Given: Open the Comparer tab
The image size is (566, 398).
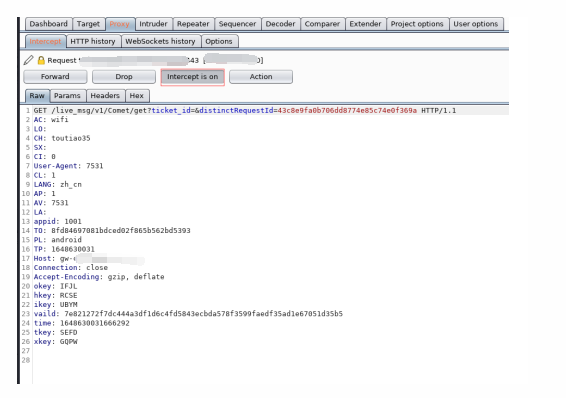Looking at the screenshot, I should [322, 24].
